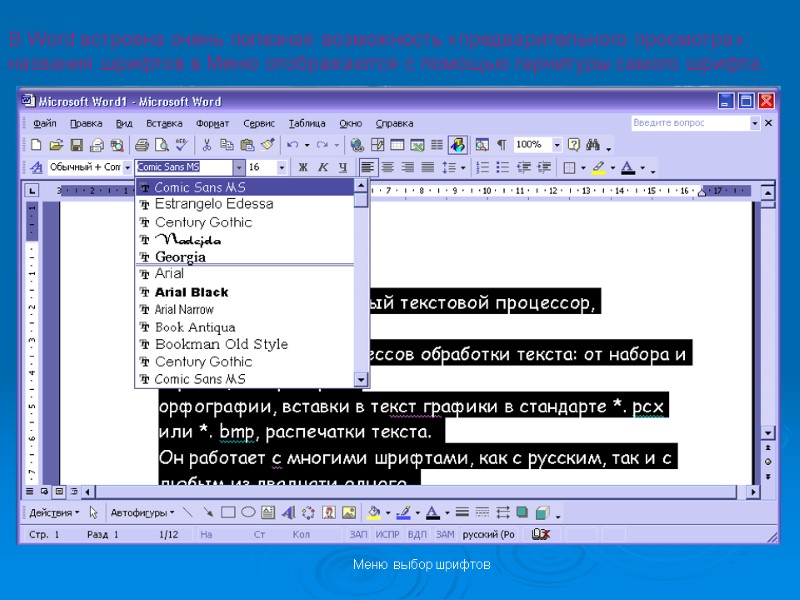Toggle justified text alignment
The height and width of the screenshot is (600, 800).
pyautogui.click(x=428, y=167)
